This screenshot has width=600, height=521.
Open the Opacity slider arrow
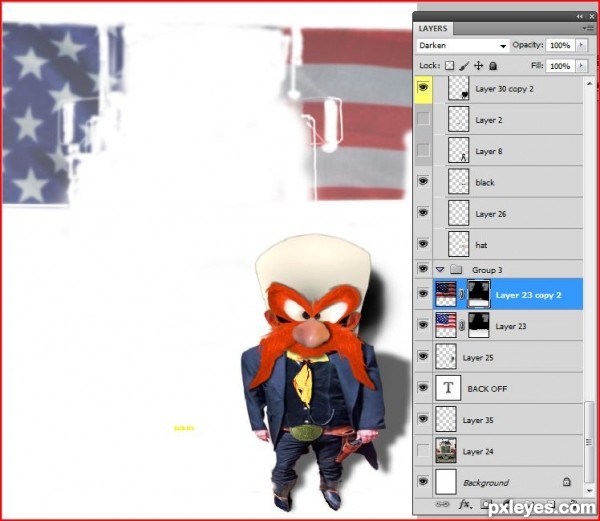tap(581, 45)
